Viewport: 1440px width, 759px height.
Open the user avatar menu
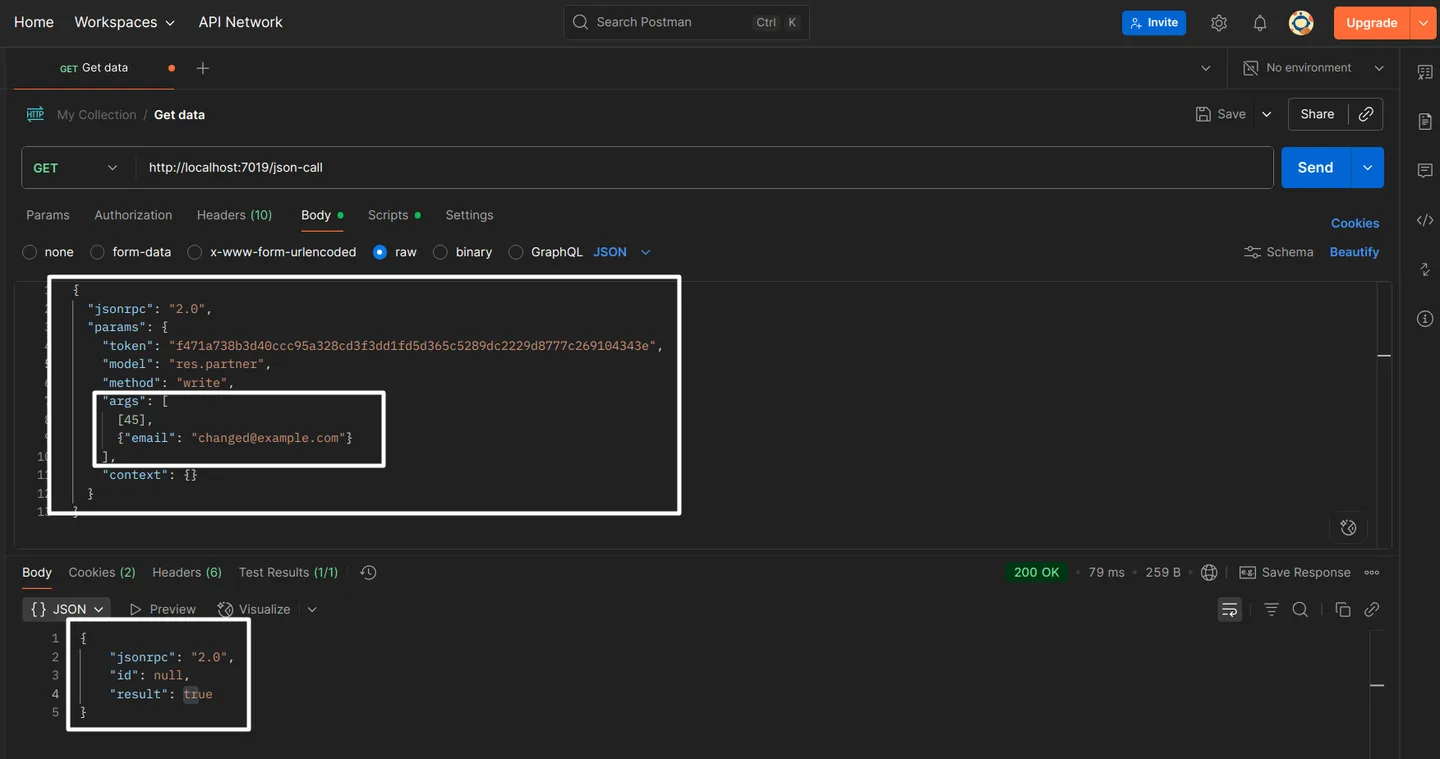[1301, 23]
